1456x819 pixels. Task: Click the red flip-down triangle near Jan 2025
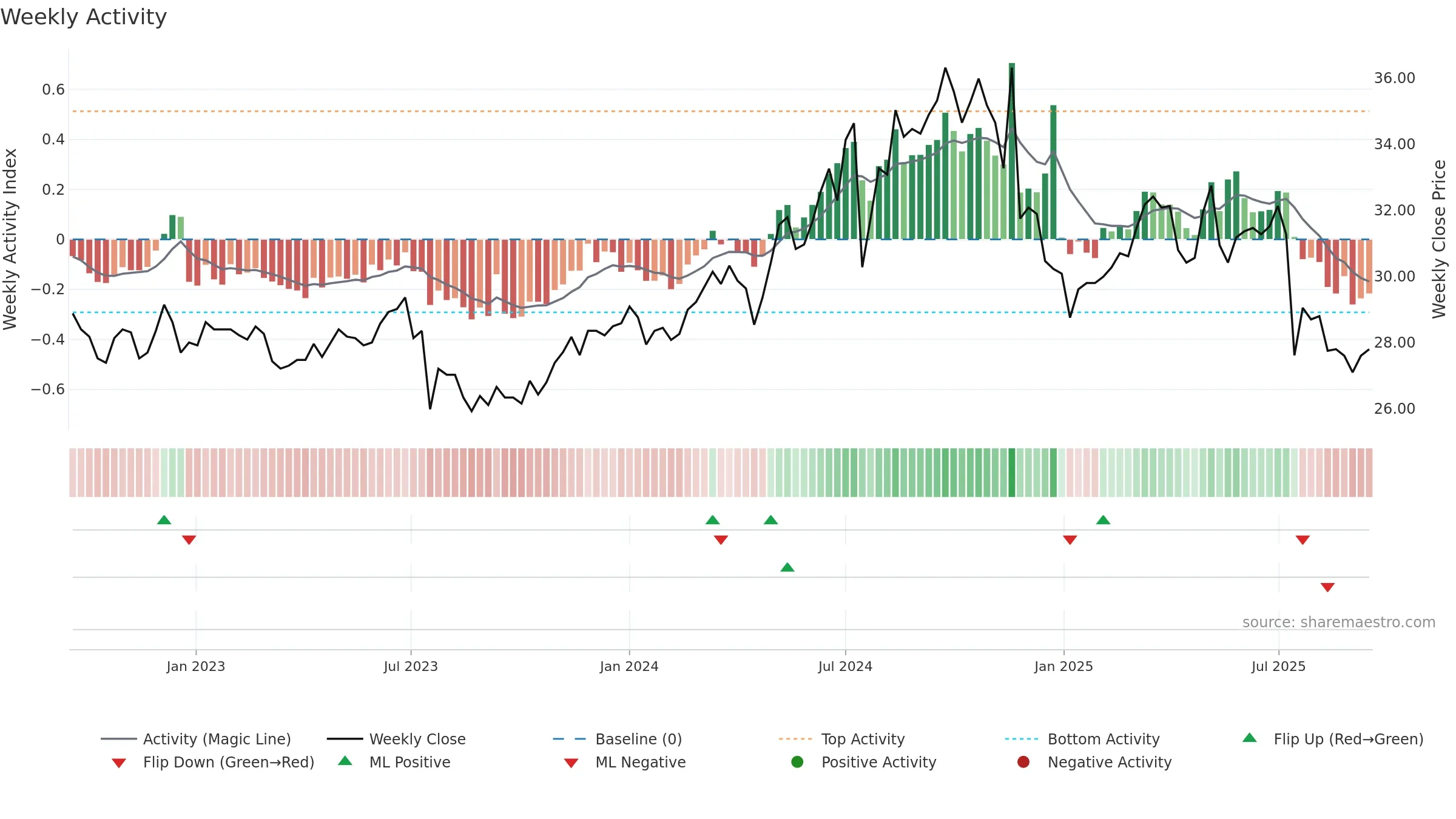(x=1070, y=540)
